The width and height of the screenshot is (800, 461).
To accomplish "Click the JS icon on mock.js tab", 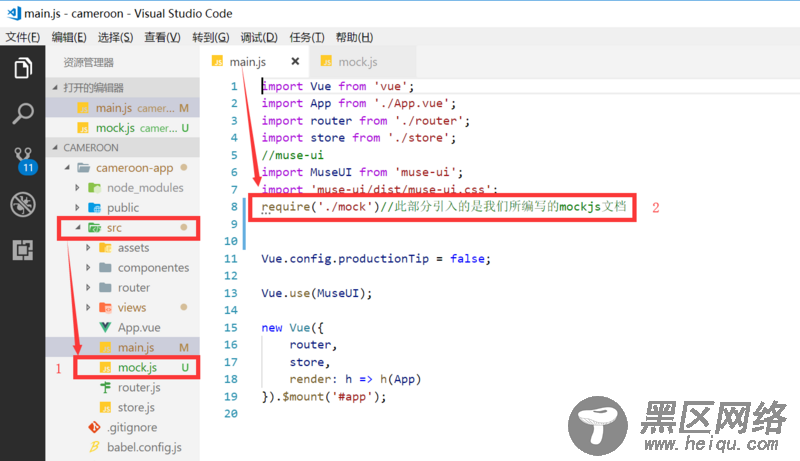I will tap(327, 62).
